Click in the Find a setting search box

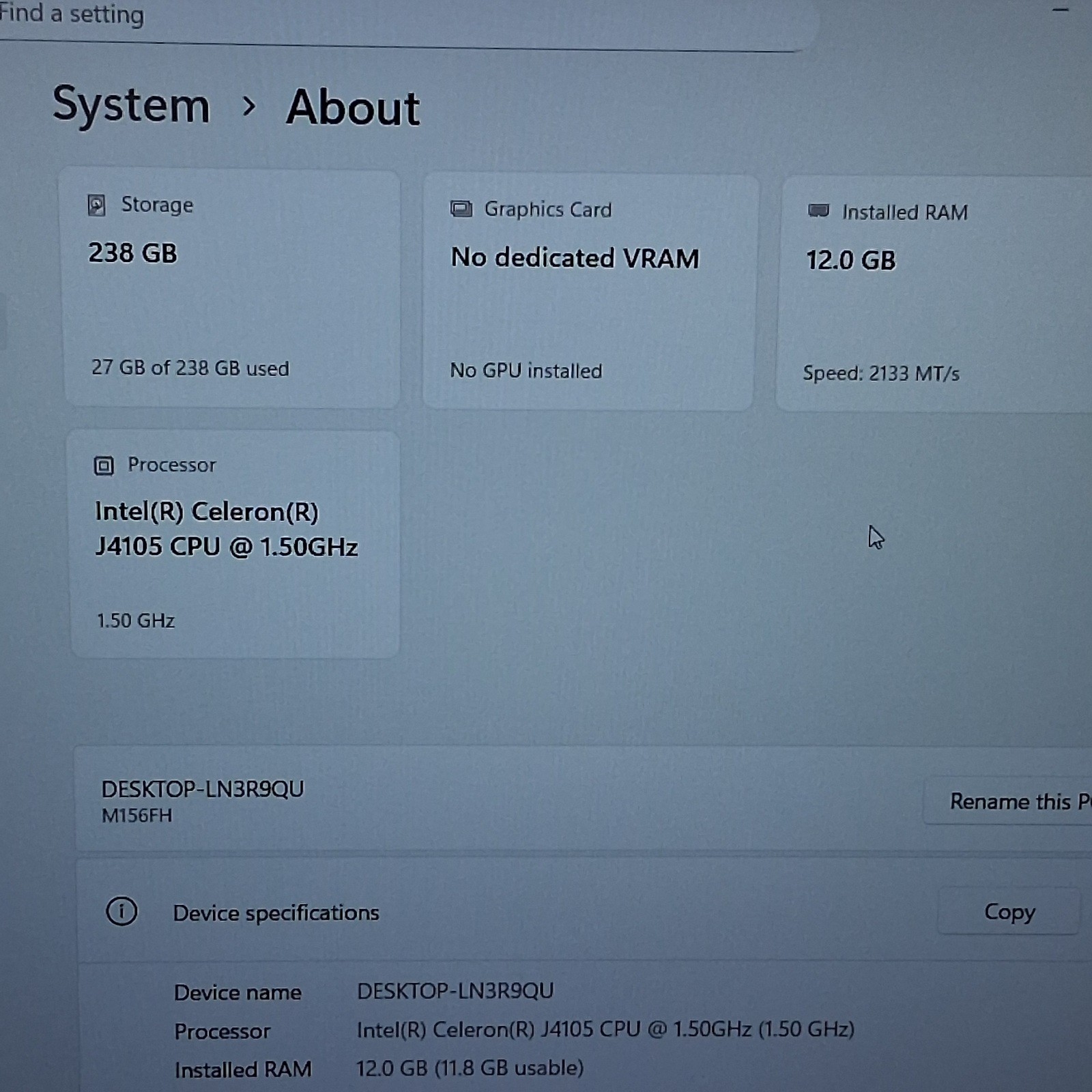click(403, 19)
